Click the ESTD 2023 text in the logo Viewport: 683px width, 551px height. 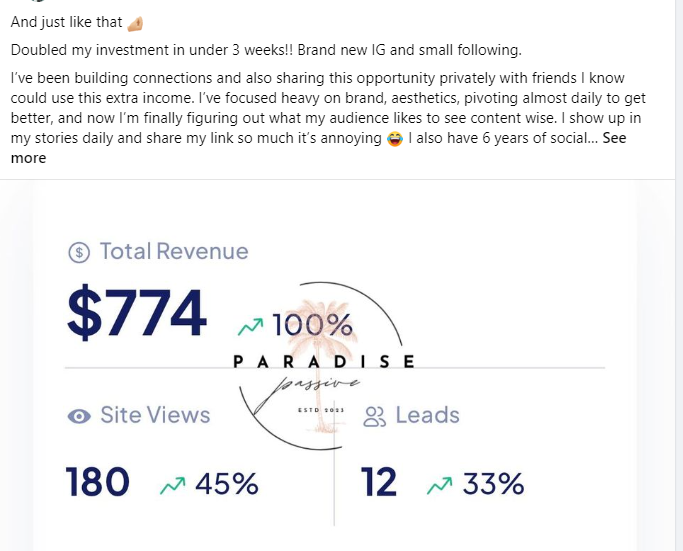coord(321,410)
